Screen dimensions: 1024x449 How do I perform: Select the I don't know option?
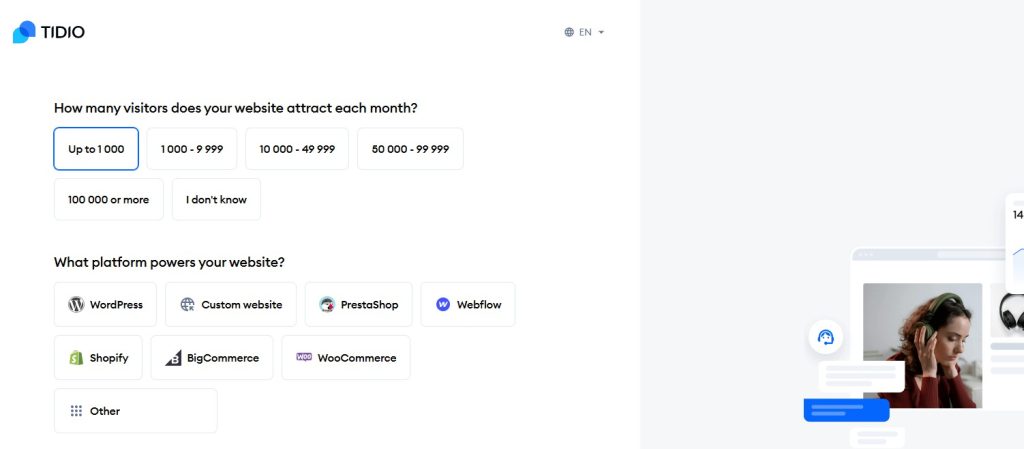[x=216, y=200]
